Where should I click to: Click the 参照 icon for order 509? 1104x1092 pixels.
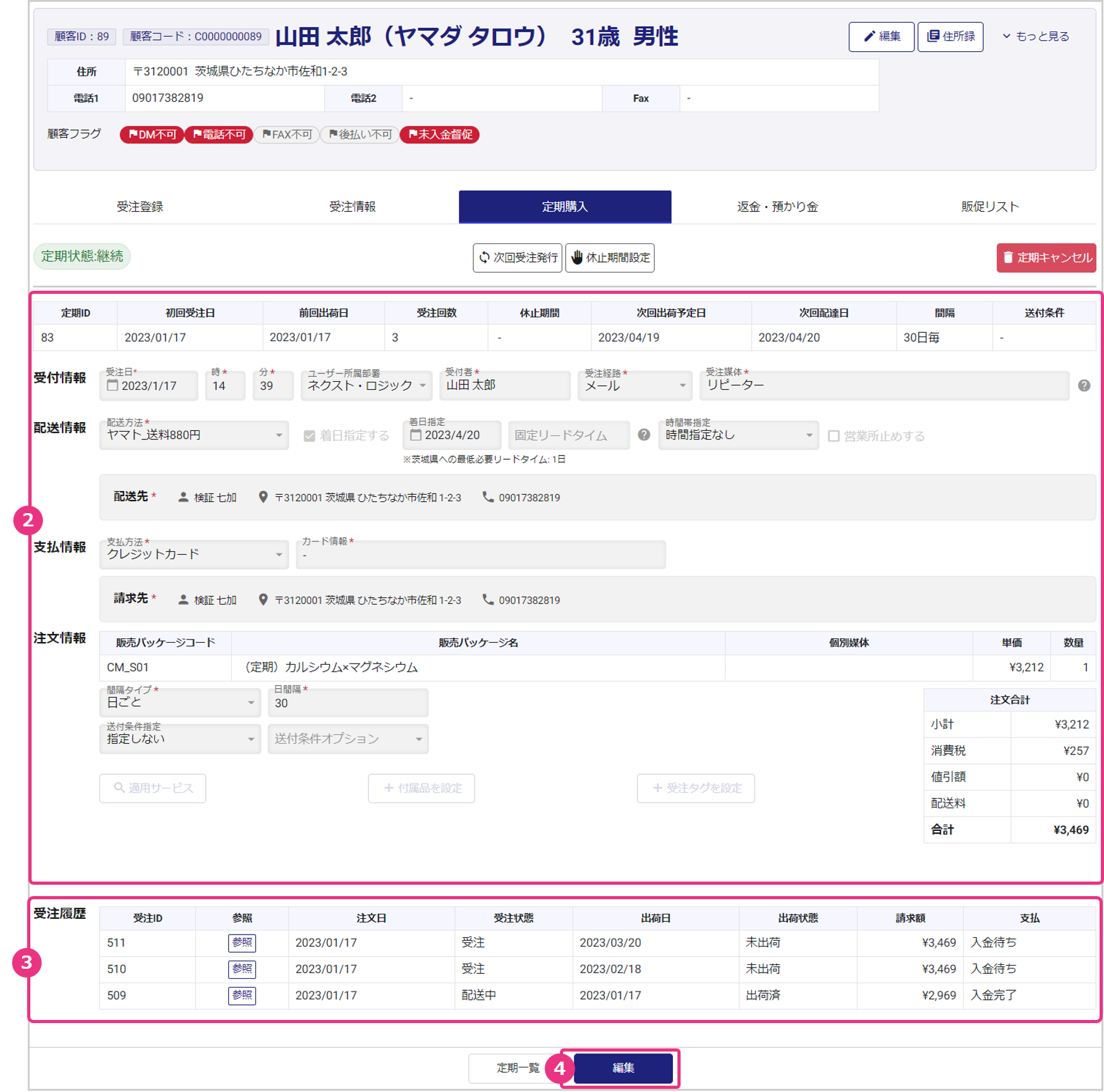(241, 995)
